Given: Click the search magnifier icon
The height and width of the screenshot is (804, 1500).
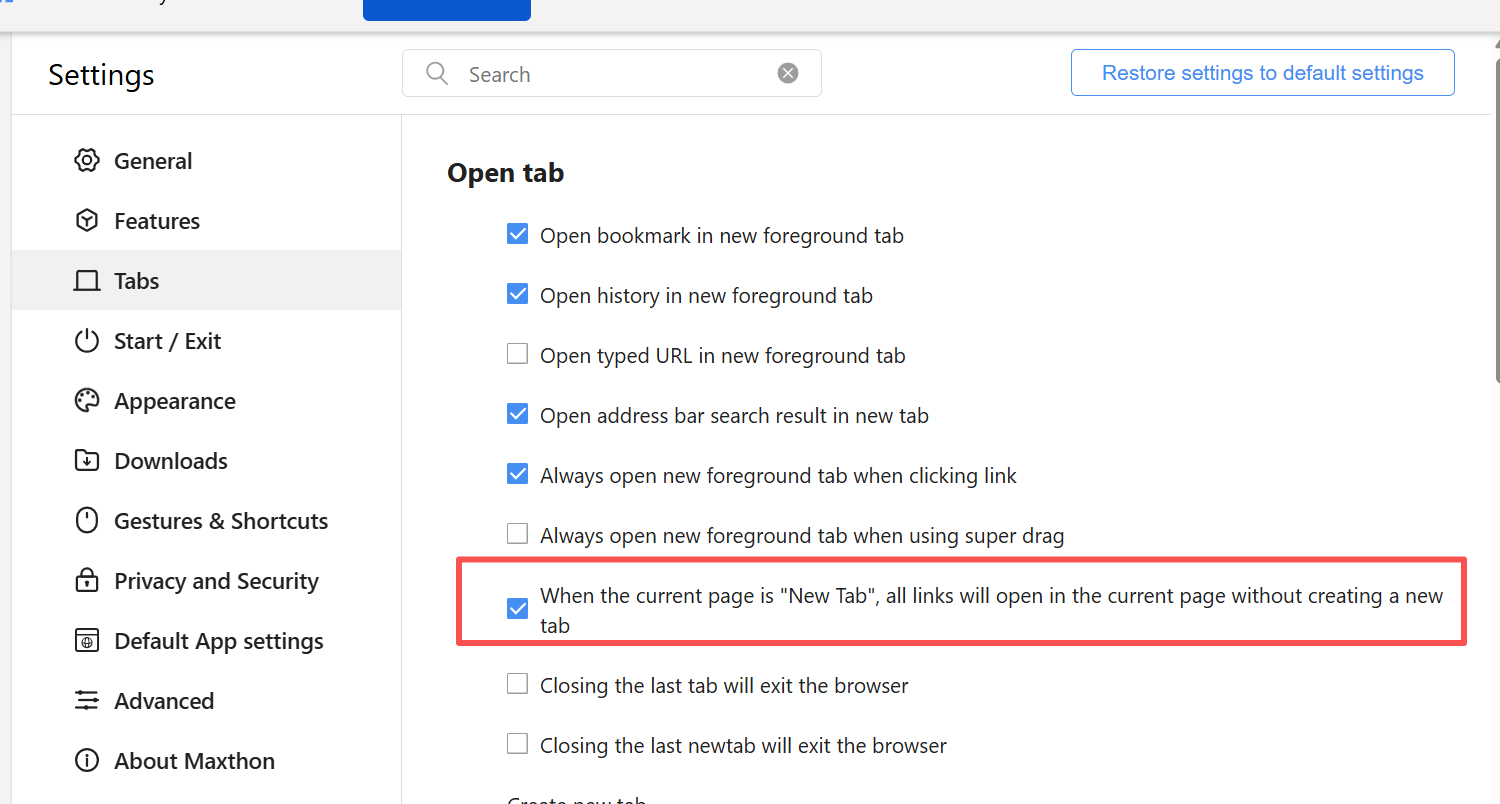Looking at the screenshot, I should pyautogui.click(x=437, y=74).
